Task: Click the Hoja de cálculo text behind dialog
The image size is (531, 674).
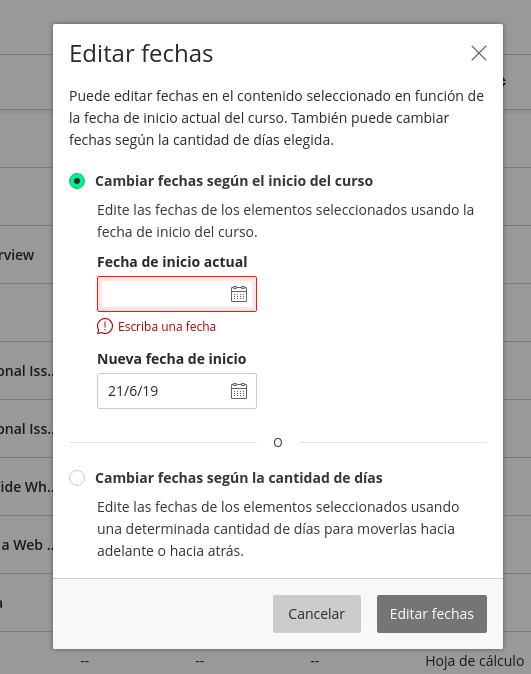Action: 475,661
